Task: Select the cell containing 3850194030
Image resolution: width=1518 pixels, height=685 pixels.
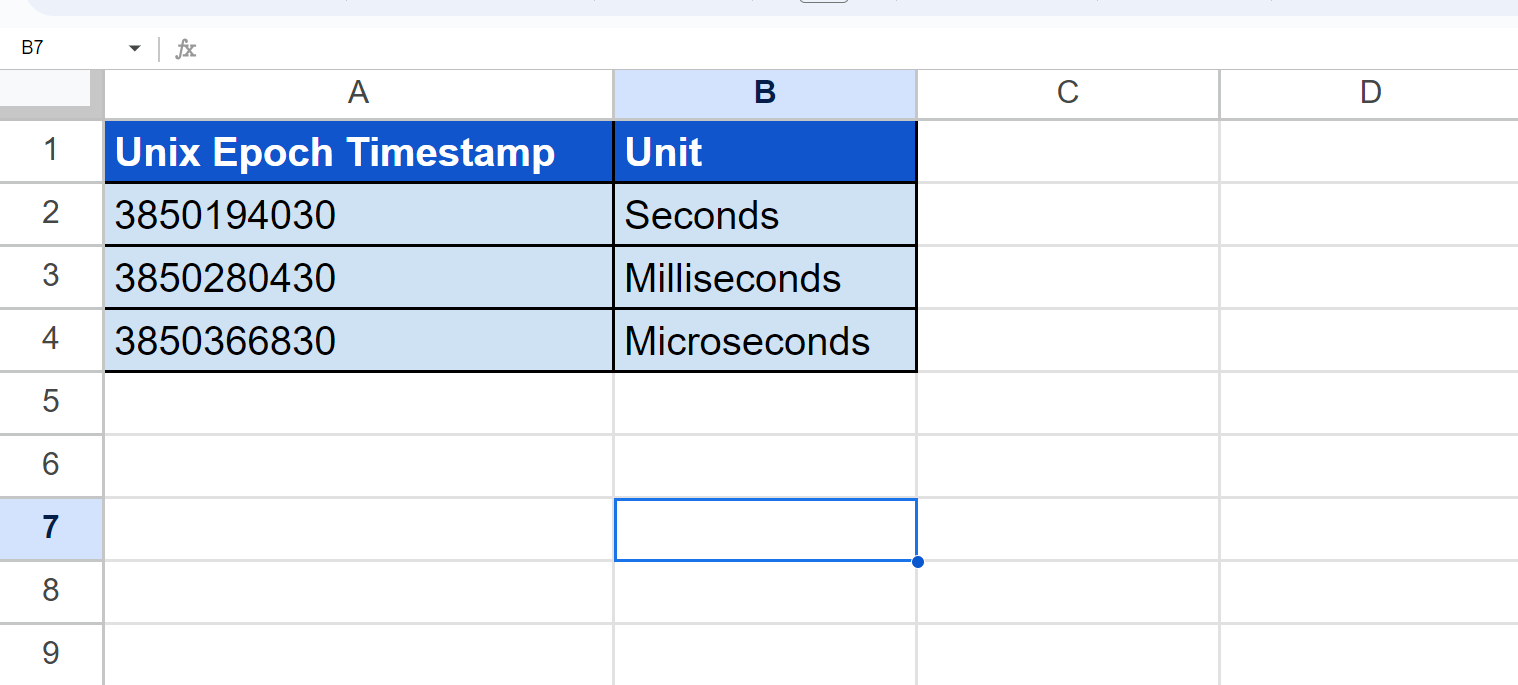Action: (358, 215)
